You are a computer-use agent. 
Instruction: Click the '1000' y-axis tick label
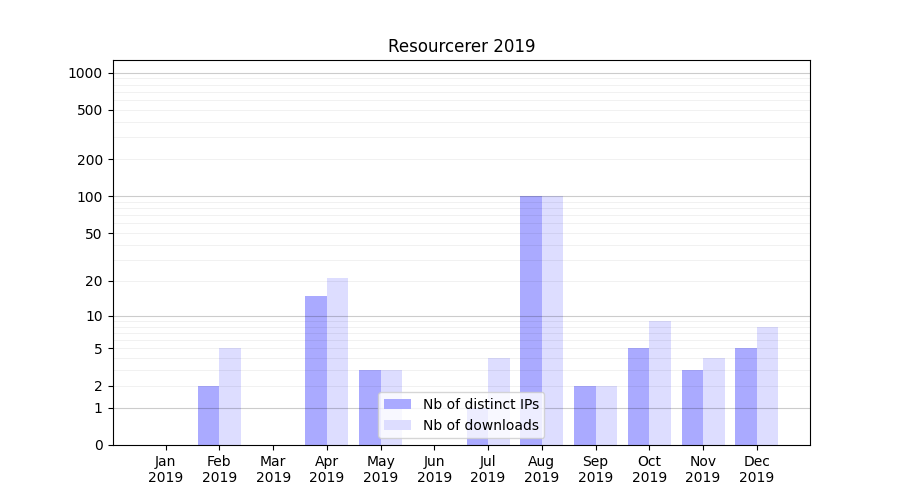84,73
